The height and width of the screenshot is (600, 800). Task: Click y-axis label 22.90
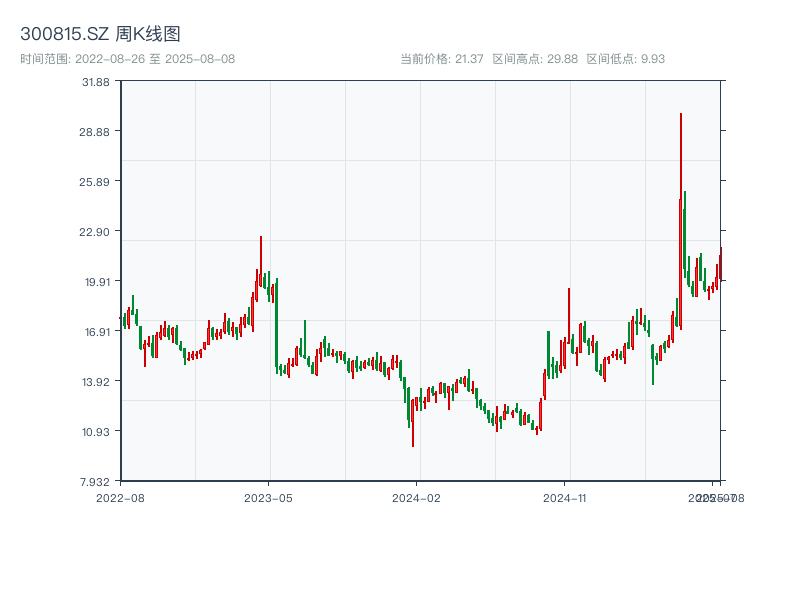click(x=94, y=232)
